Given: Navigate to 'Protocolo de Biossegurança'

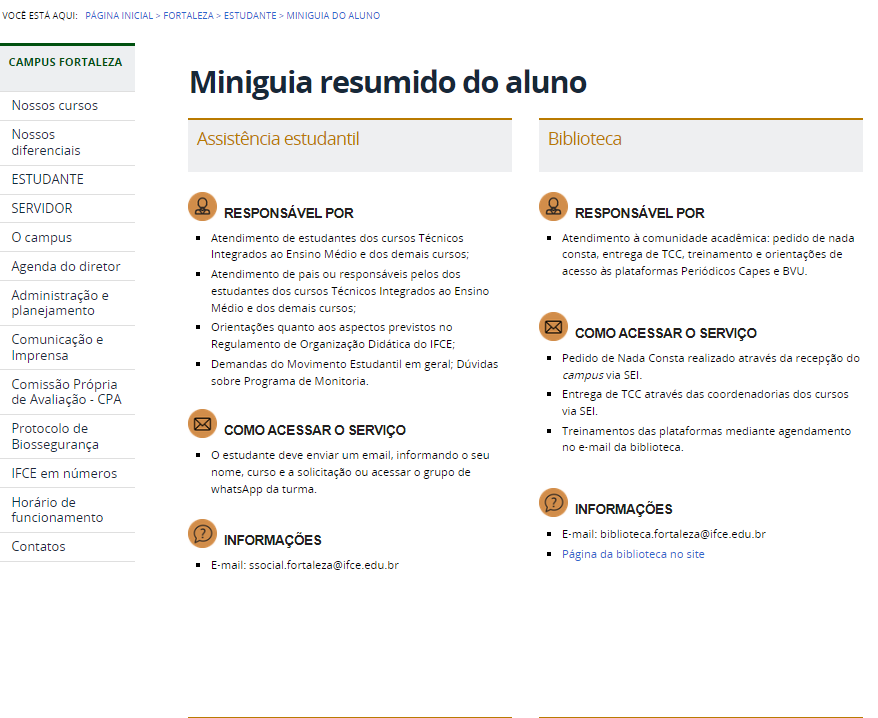Looking at the screenshot, I should (x=55, y=437).
